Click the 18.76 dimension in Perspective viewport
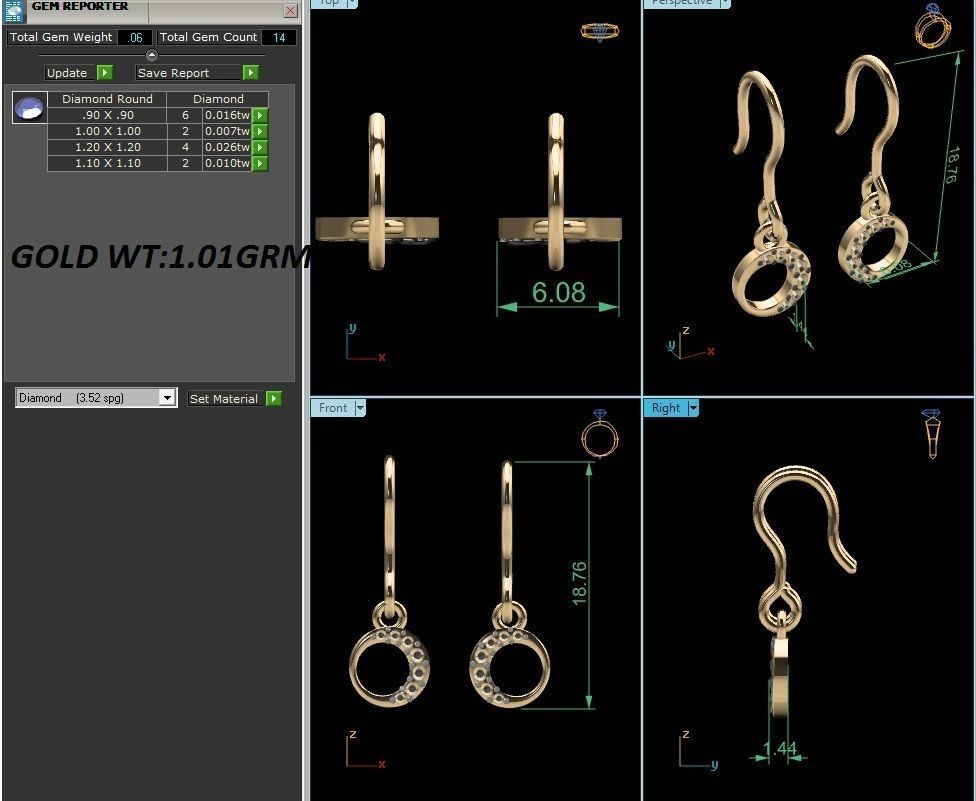 (x=952, y=165)
